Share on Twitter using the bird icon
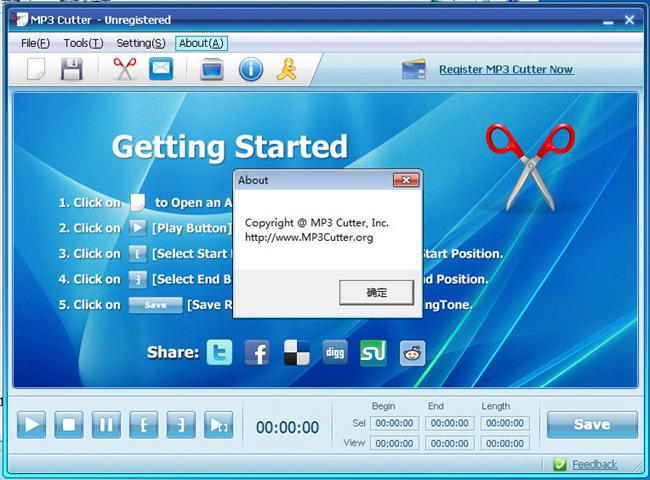 tap(220, 352)
